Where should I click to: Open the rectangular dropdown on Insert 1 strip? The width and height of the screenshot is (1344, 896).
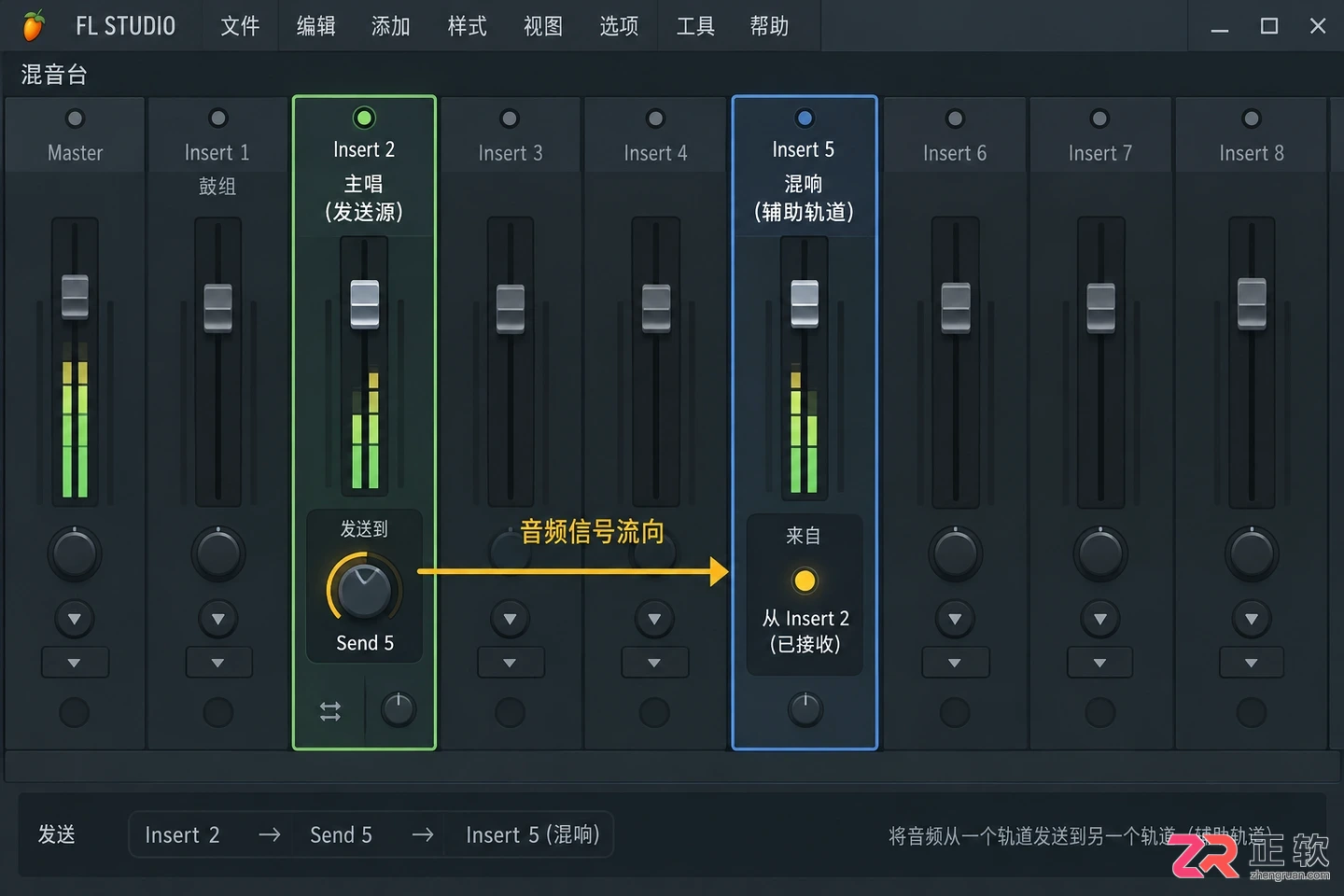click(x=217, y=663)
